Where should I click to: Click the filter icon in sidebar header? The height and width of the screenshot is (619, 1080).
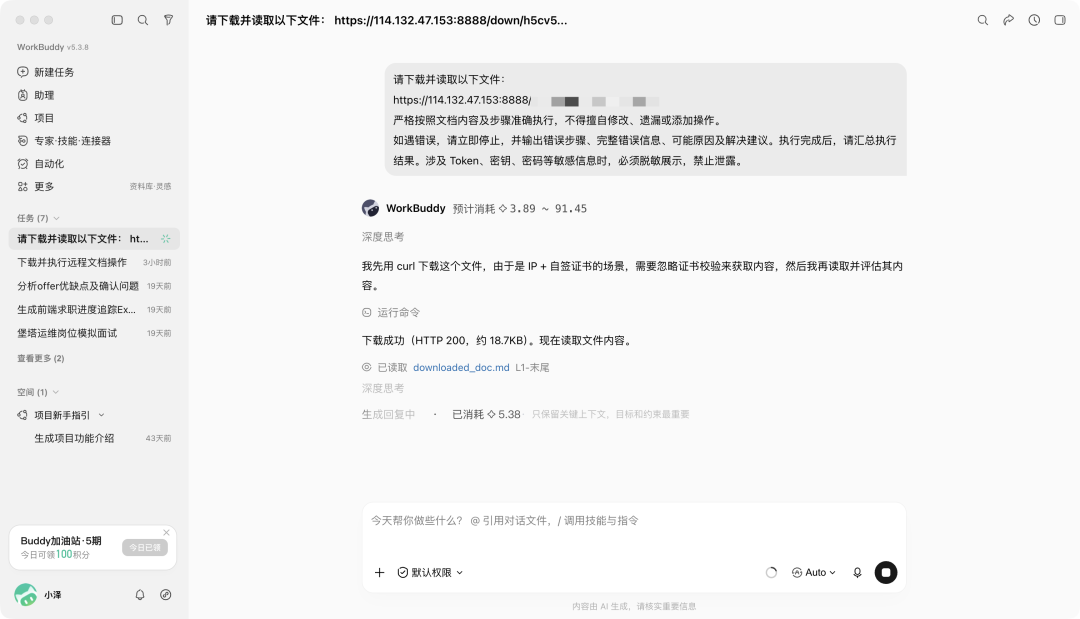(x=168, y=20)
